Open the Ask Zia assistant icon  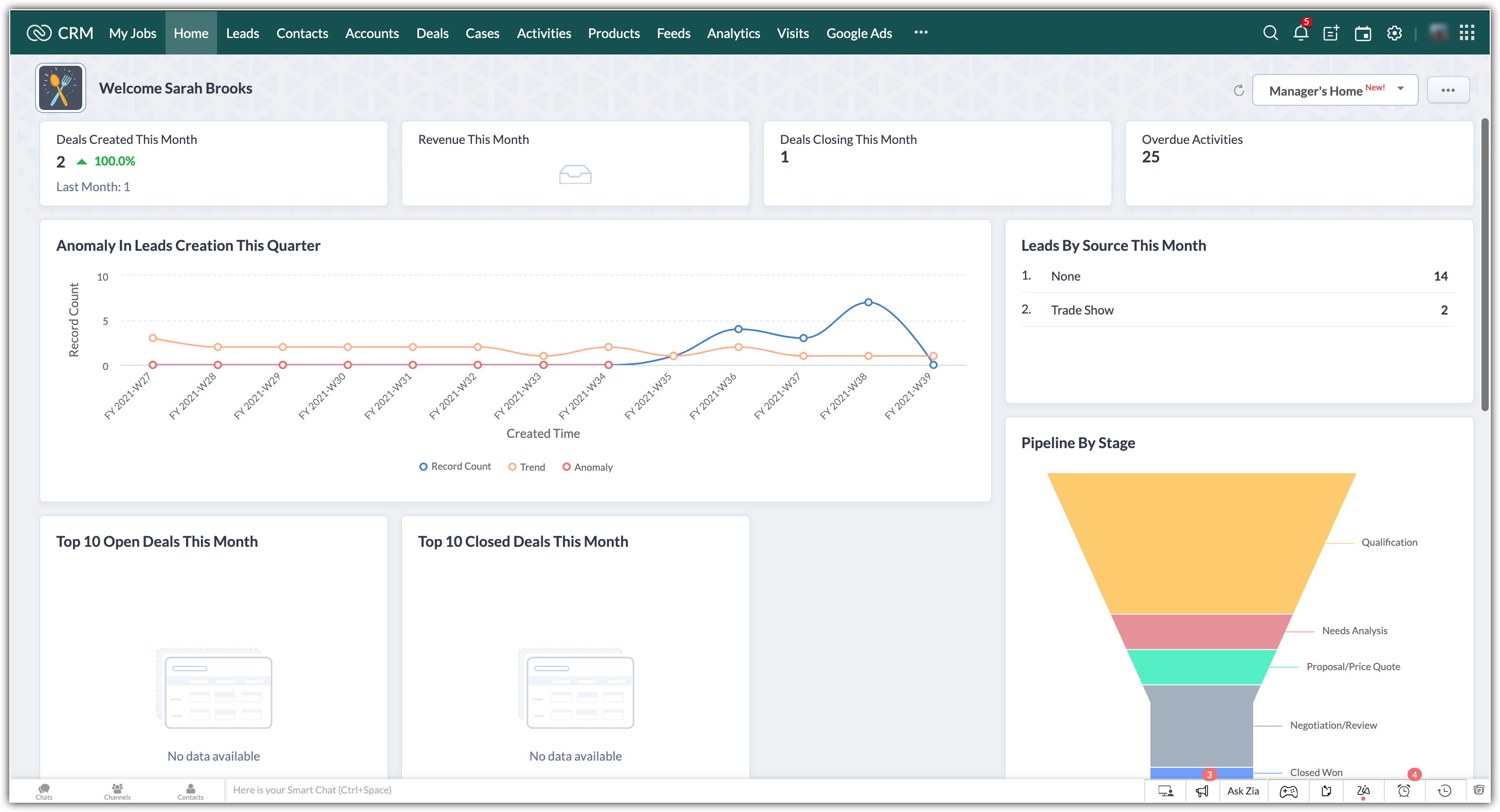[1243, 790]
